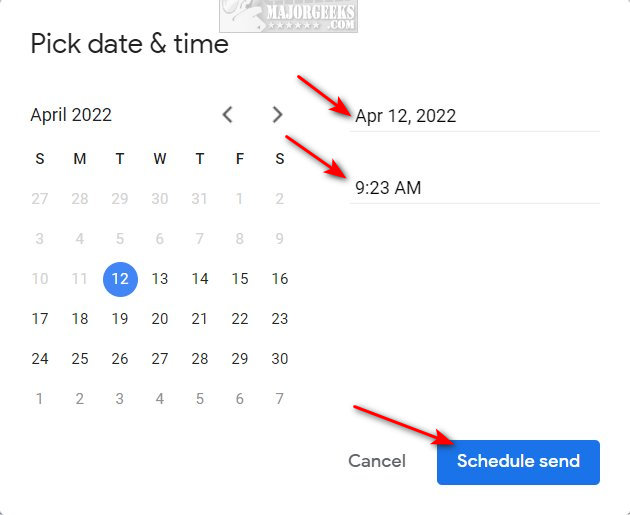Edit the Apr 12, 2022 date field

tap(475, 116)
